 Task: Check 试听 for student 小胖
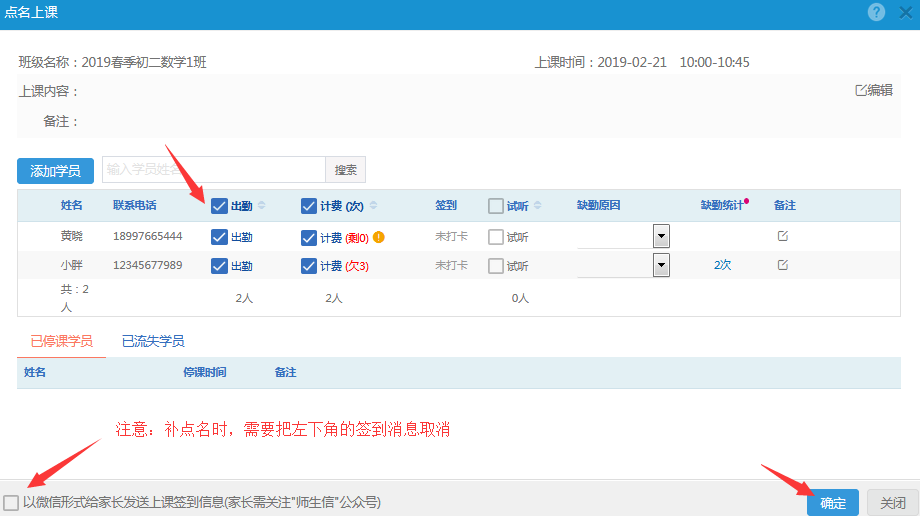point(496,265)
